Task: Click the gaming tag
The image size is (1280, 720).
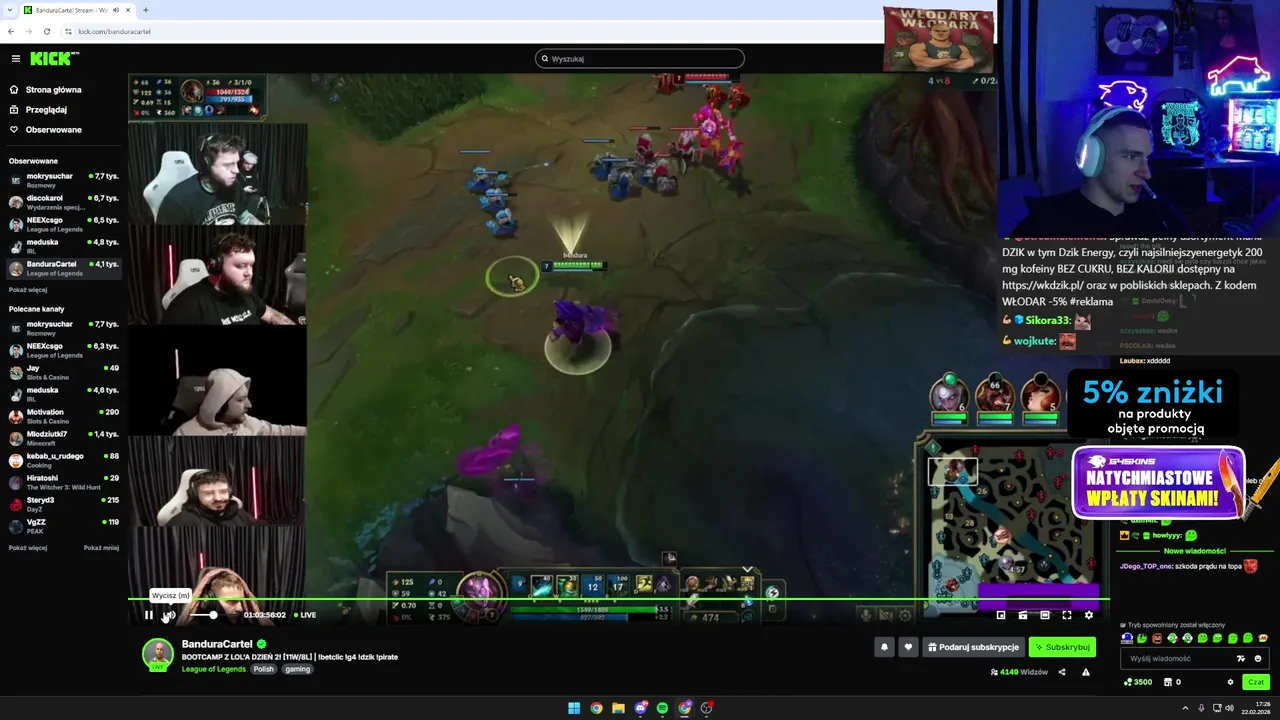Action: pyautogui.click(x=297, y=669)
